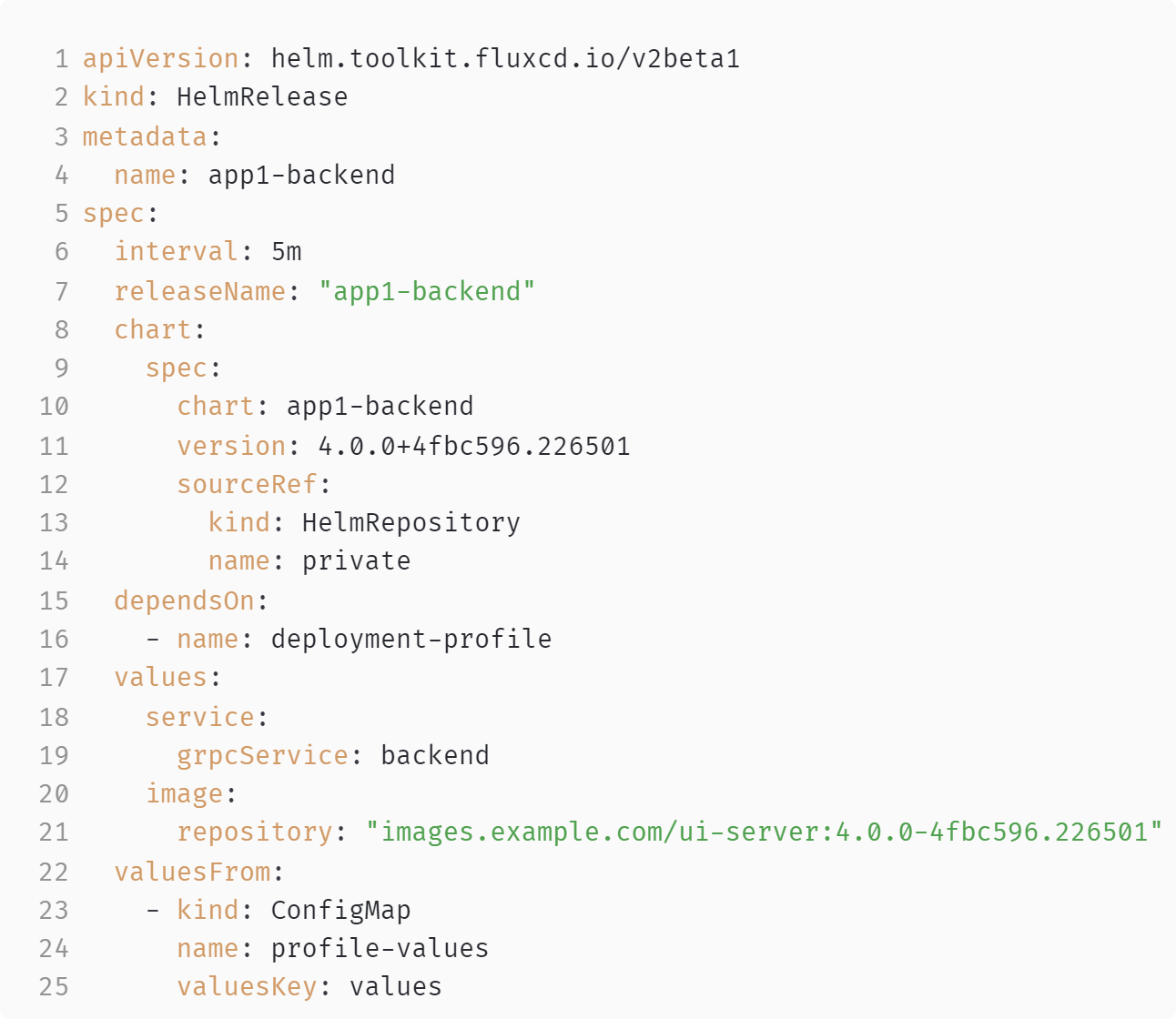Click the deployment-profile value
This screenshot has height=1019, width=1176.
[x=411, y=639]
